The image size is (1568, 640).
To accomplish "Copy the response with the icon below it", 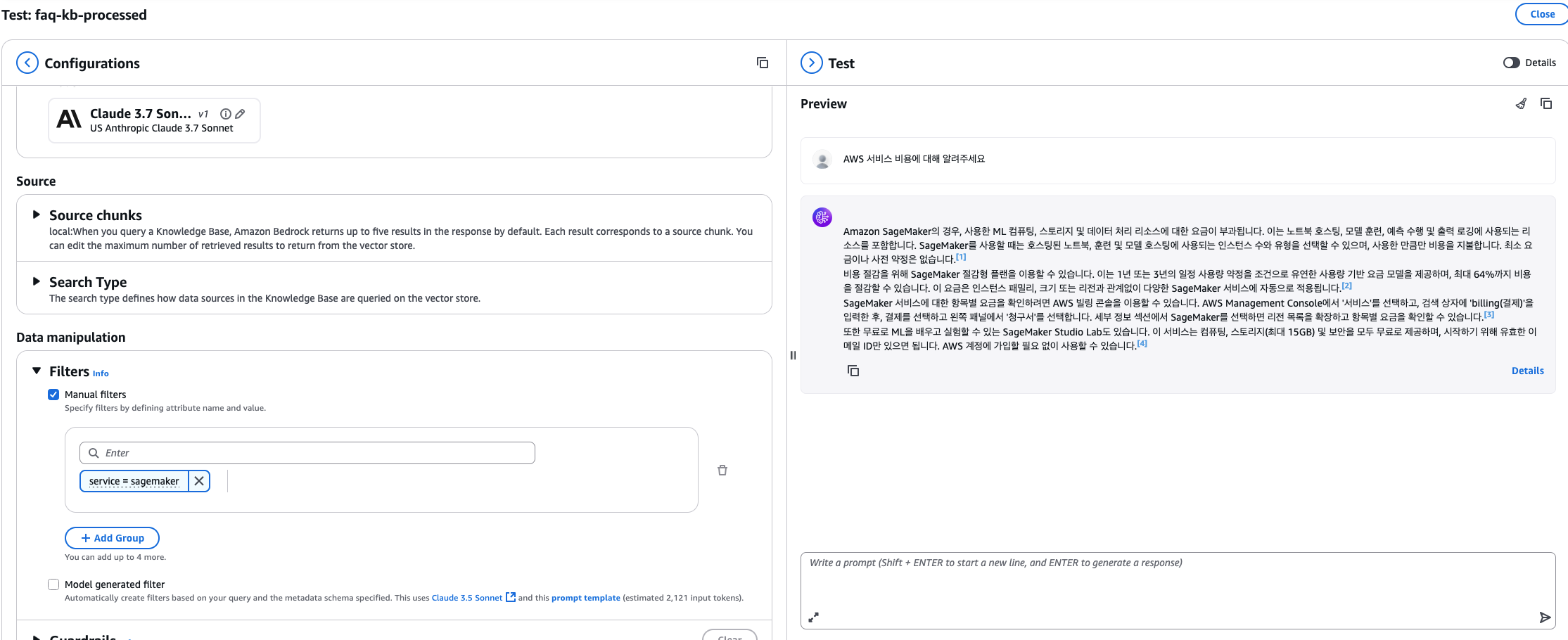I will tap(853, 371).
